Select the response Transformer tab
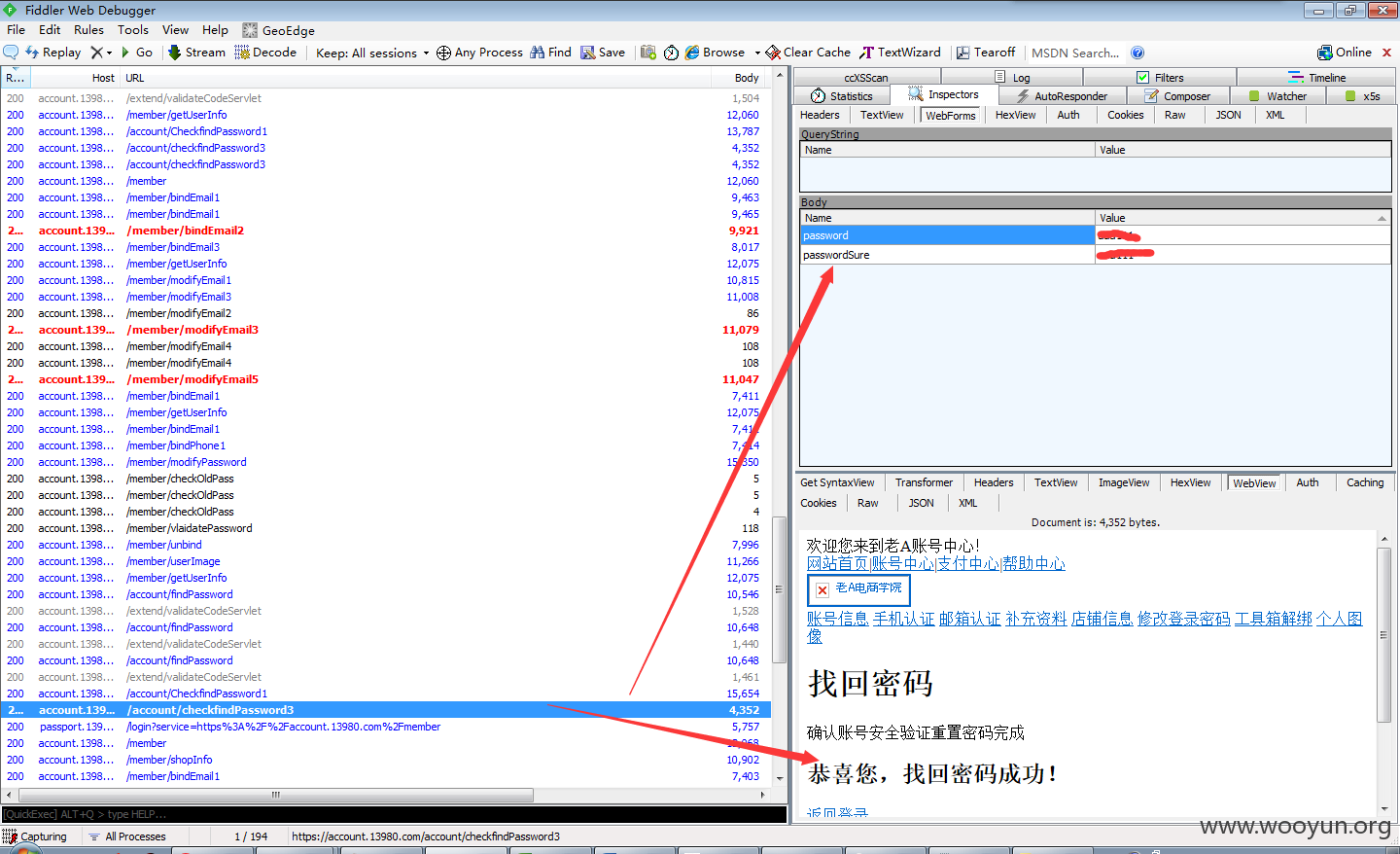This screenshot has height=854, width=1400. pyautogui.click(x=924, y=482)
